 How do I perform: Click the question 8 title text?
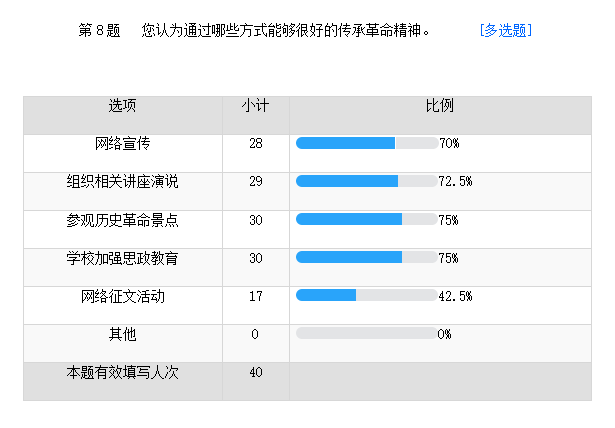pyautogui.click(x=286, y=31)
